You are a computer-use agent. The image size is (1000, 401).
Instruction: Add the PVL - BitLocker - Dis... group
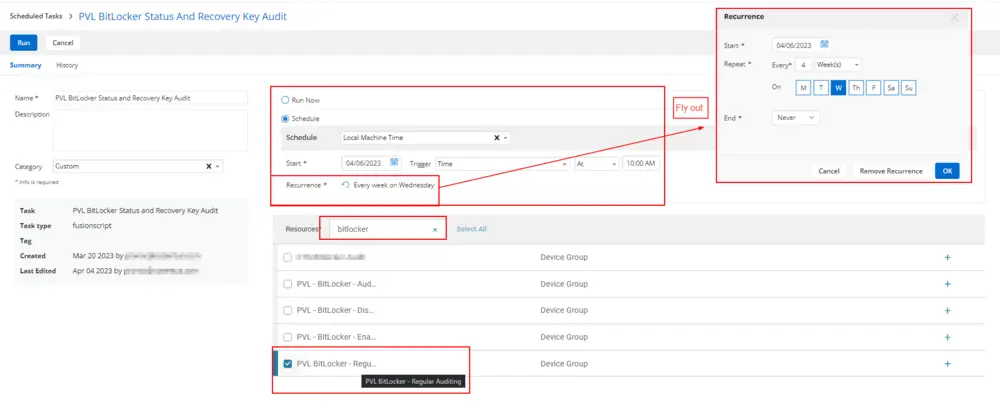tap(947, 310)
